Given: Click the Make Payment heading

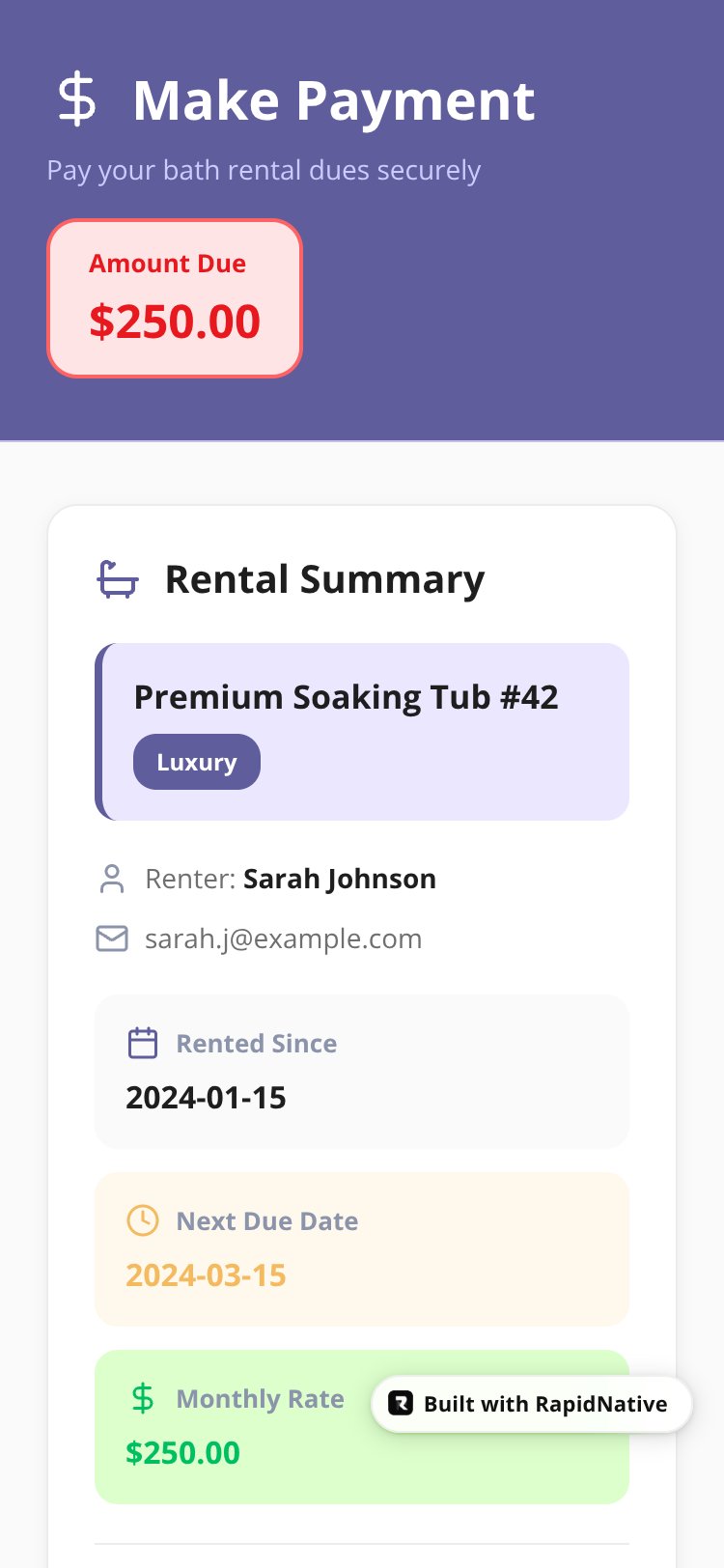Looking at the screenshot, I should (334, 100).
